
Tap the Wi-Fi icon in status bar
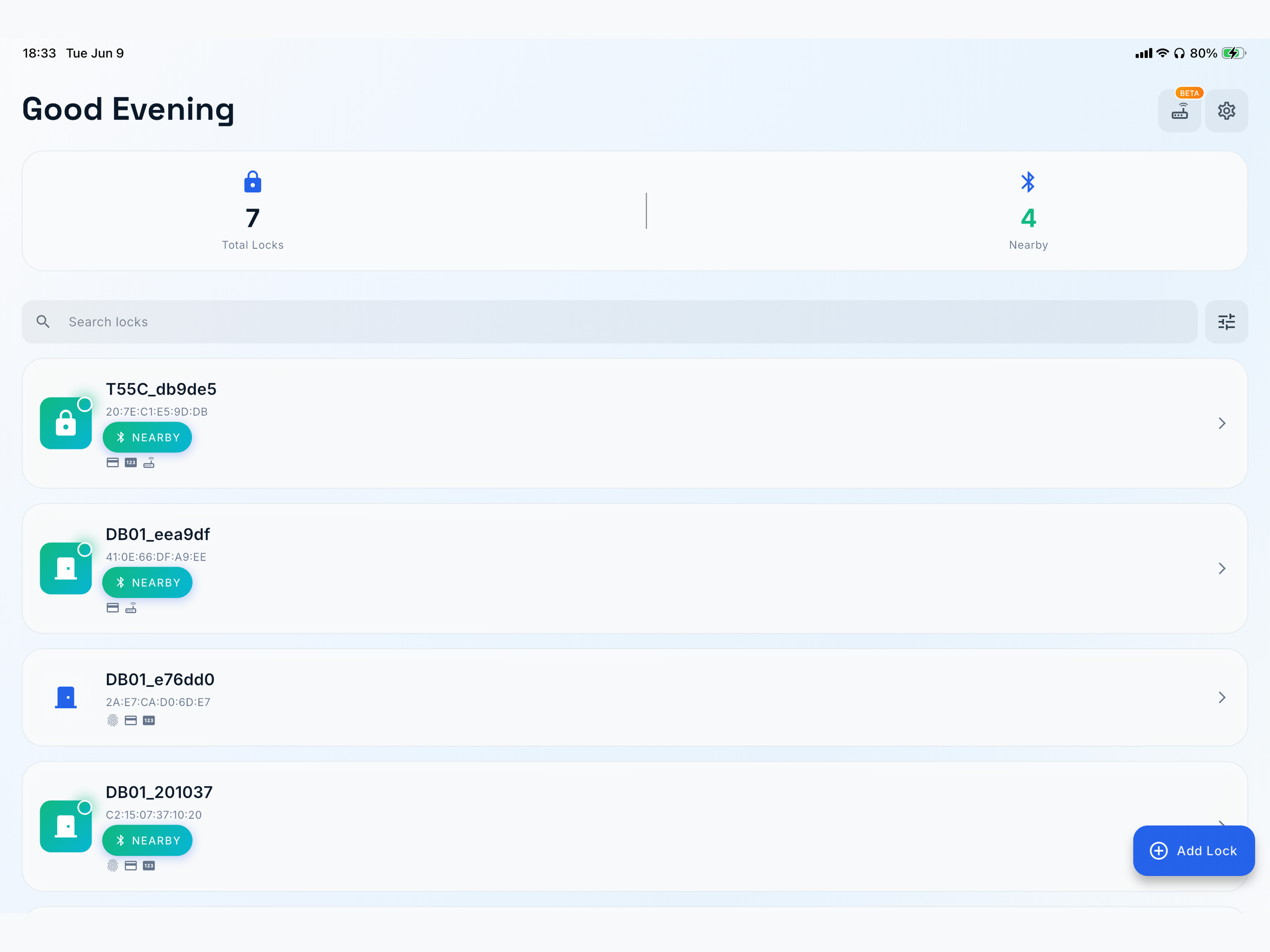1163,53
